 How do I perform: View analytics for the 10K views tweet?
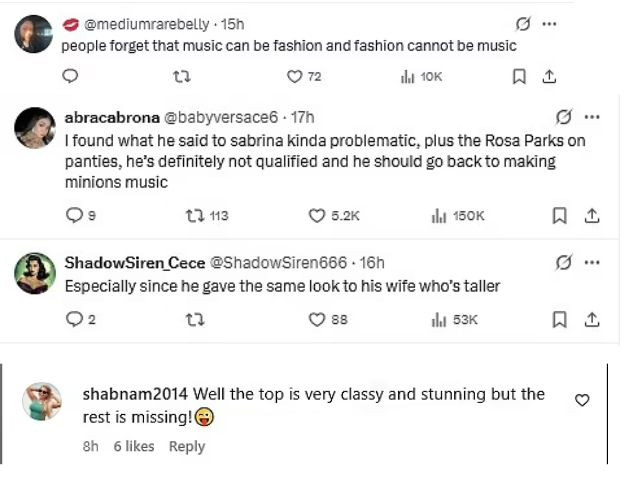tap(421, 76)
